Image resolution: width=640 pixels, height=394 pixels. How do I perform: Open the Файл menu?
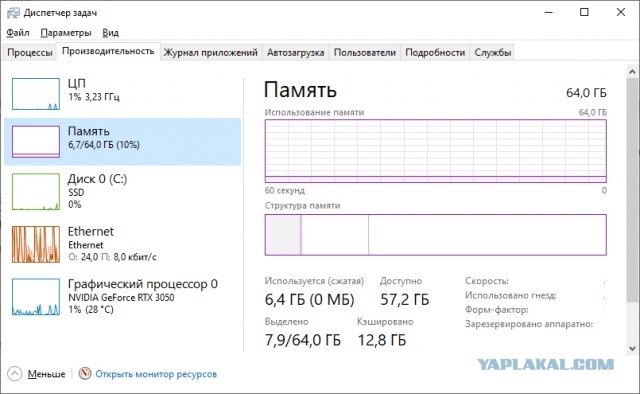tap(18, 33)
